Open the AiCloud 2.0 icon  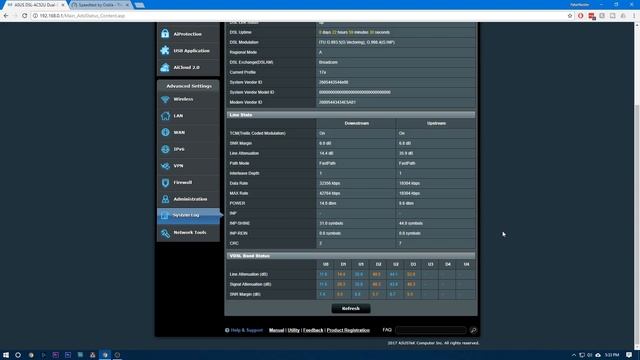click(x=165, y=67)
